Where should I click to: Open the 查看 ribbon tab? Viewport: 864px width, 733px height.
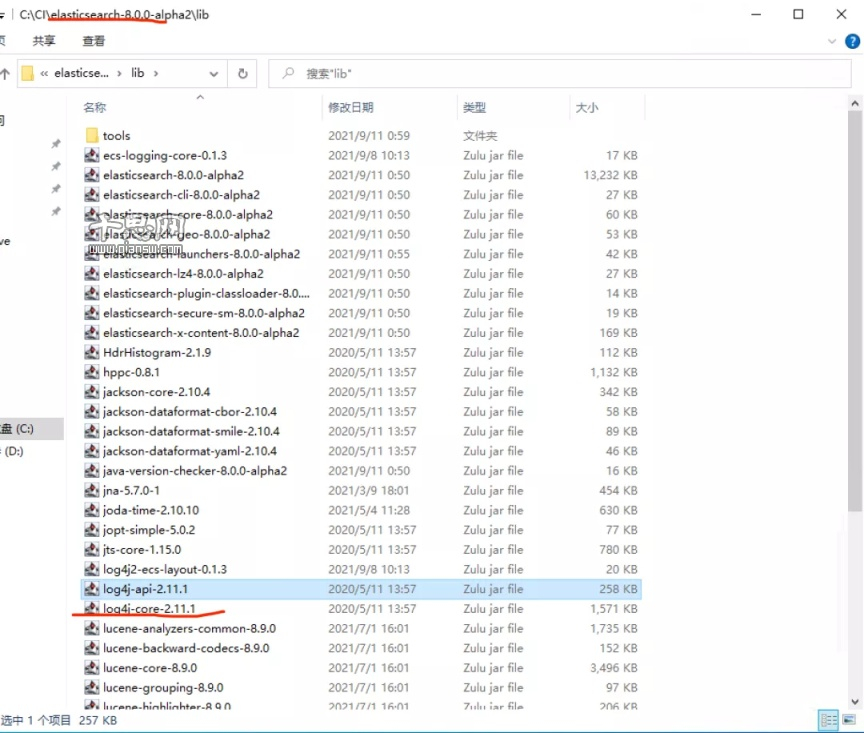[93, 41]
